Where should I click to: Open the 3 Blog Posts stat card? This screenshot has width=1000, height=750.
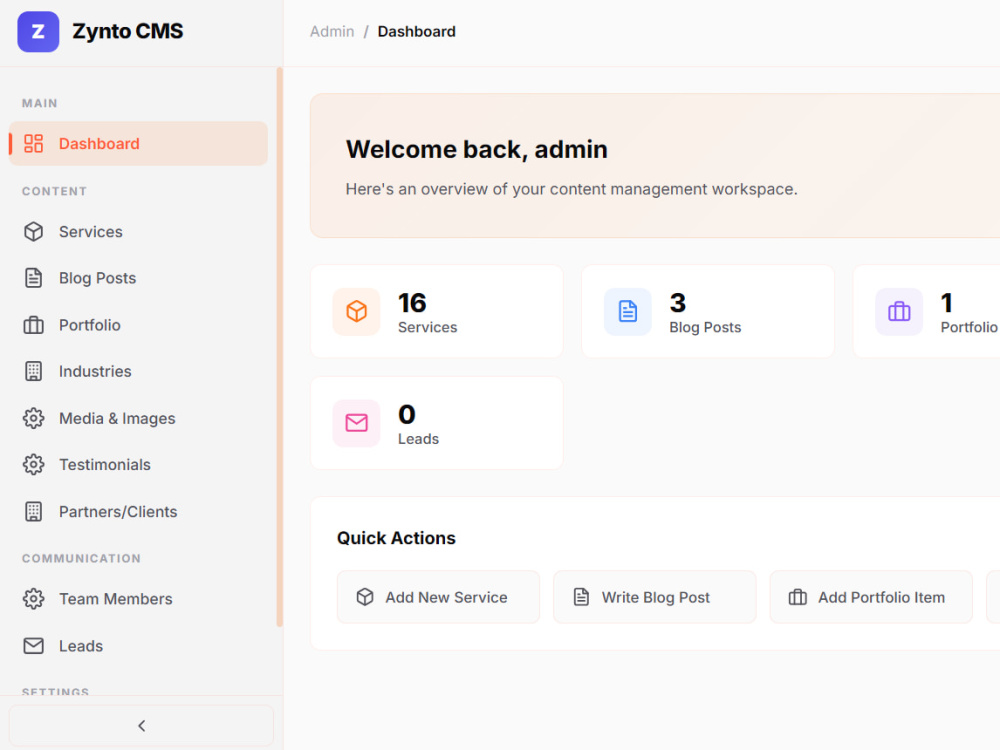(x=708, y=311)
